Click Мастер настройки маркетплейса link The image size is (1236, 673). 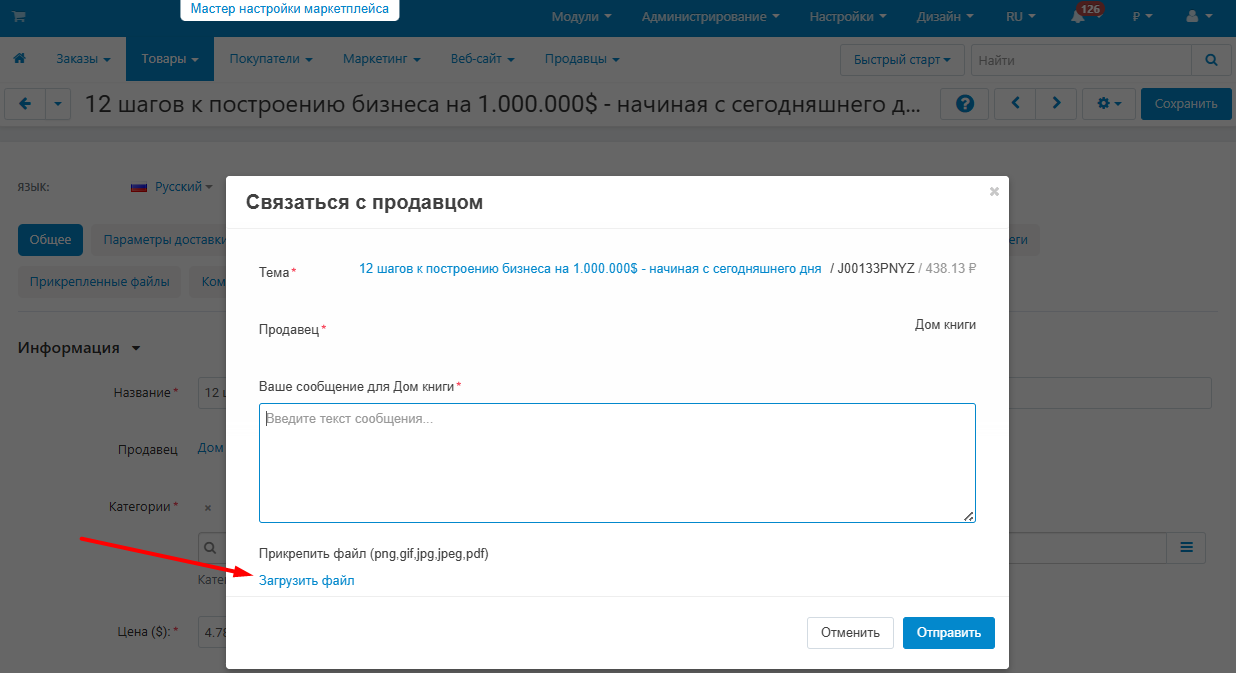(290, 9)
